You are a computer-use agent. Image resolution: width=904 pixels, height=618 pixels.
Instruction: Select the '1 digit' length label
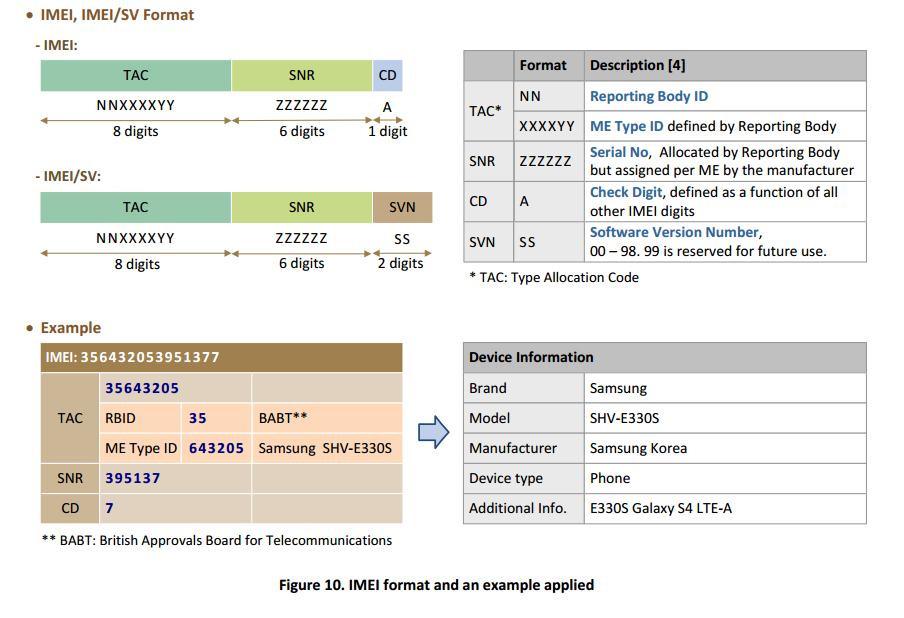387,131
